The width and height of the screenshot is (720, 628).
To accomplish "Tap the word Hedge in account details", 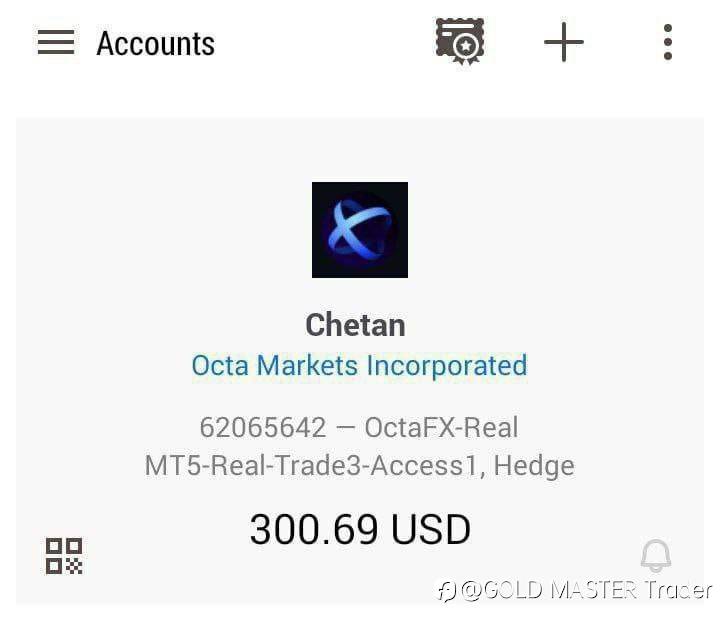I will (x=534, y=465).
